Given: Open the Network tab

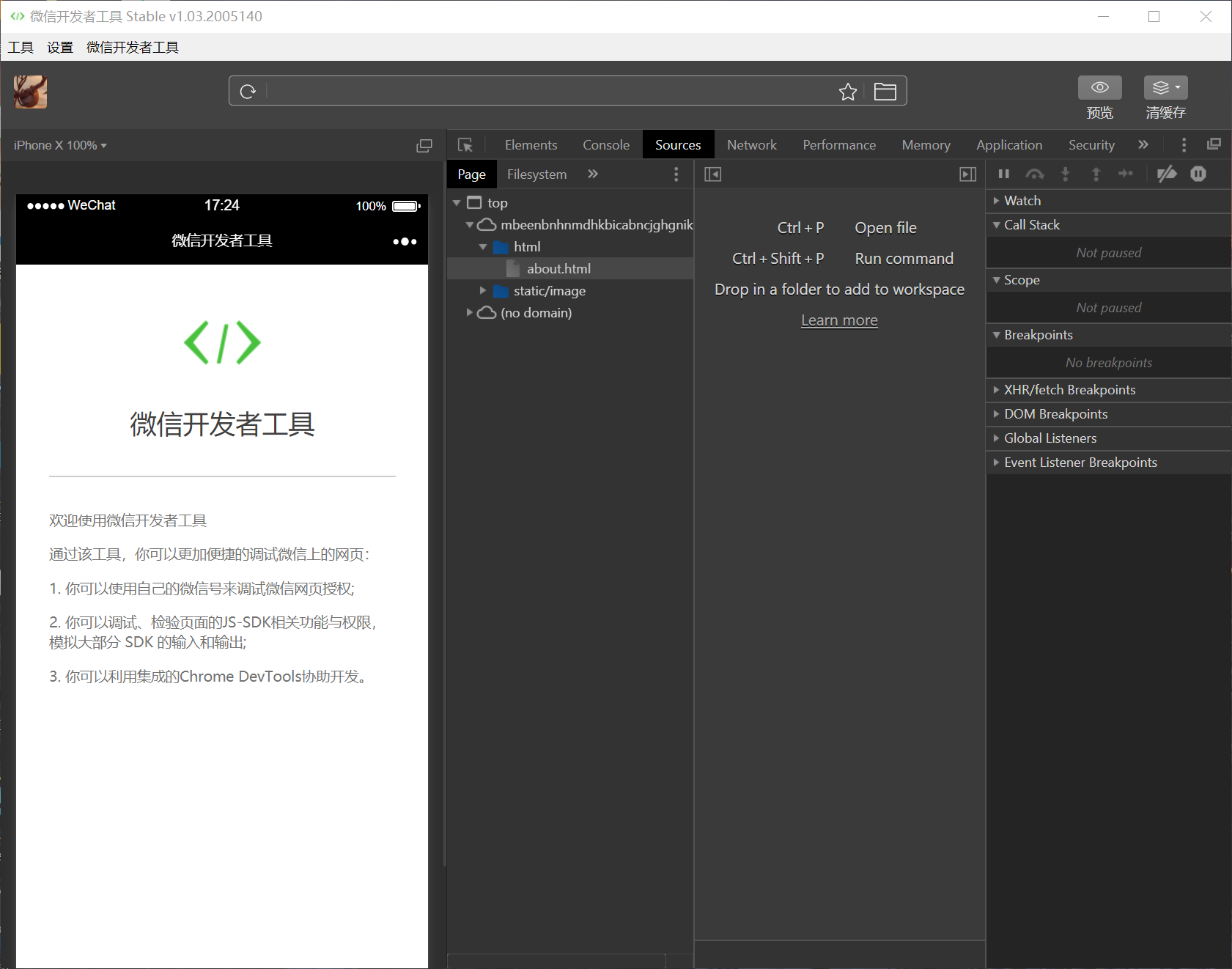Looking at the screenshot, I should 752,145.
